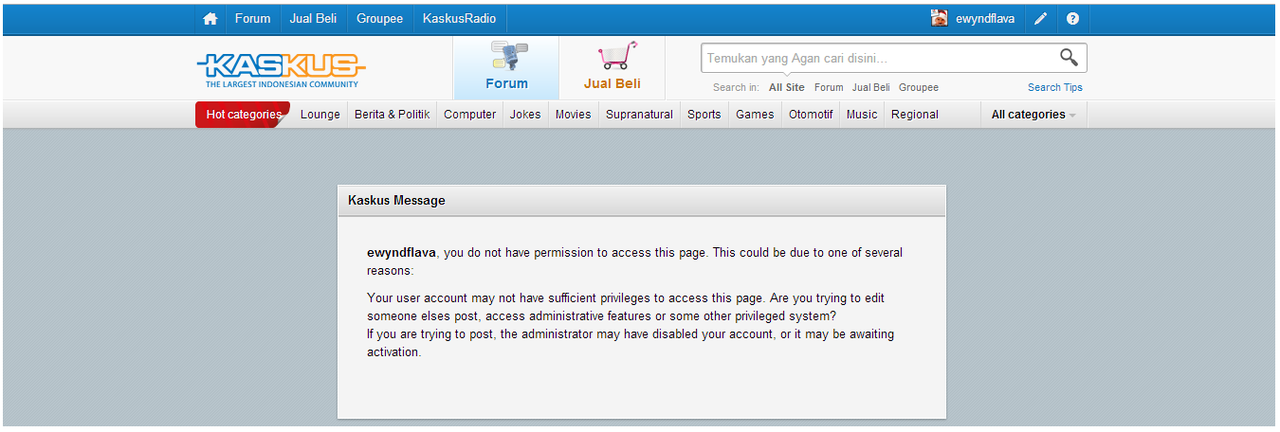Click the ewyndflava user avatar
1280x432 pixels.
(x=939, y=18)
